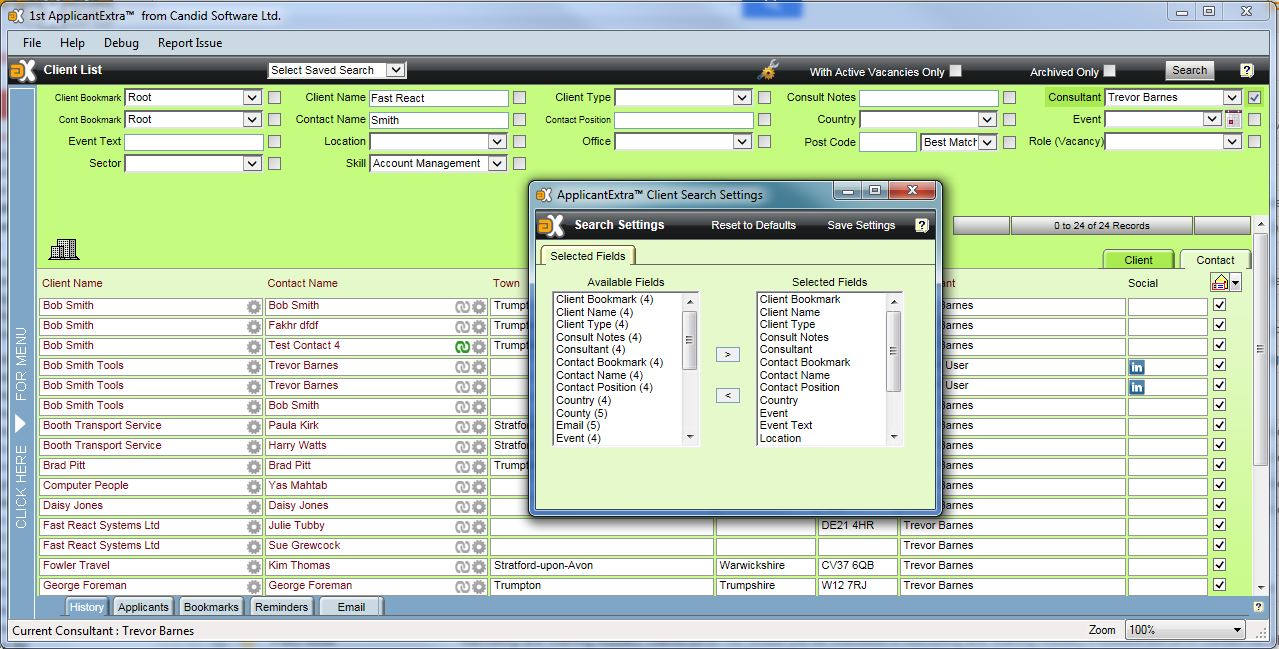Switch to Applicants bottom tab

click(143, 607)
